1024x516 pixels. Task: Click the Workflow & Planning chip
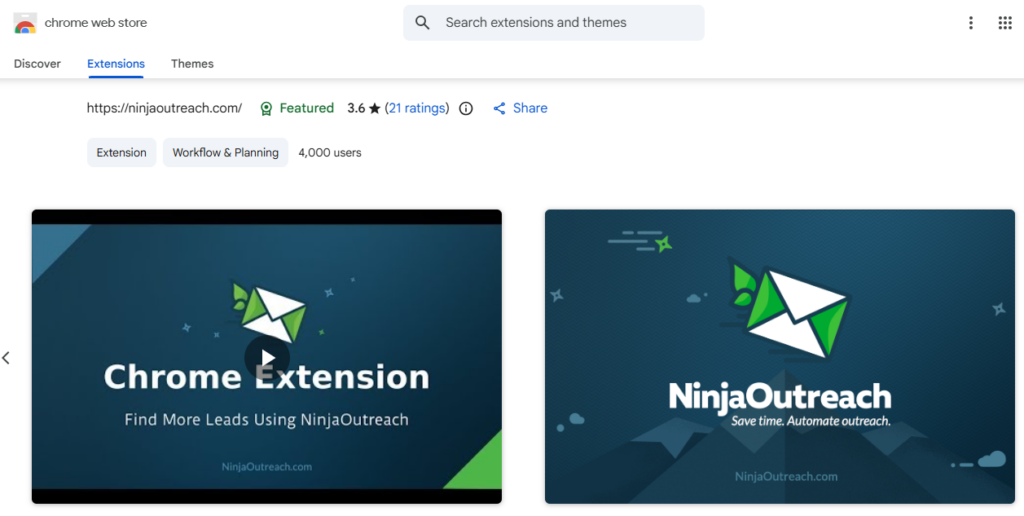225,152
